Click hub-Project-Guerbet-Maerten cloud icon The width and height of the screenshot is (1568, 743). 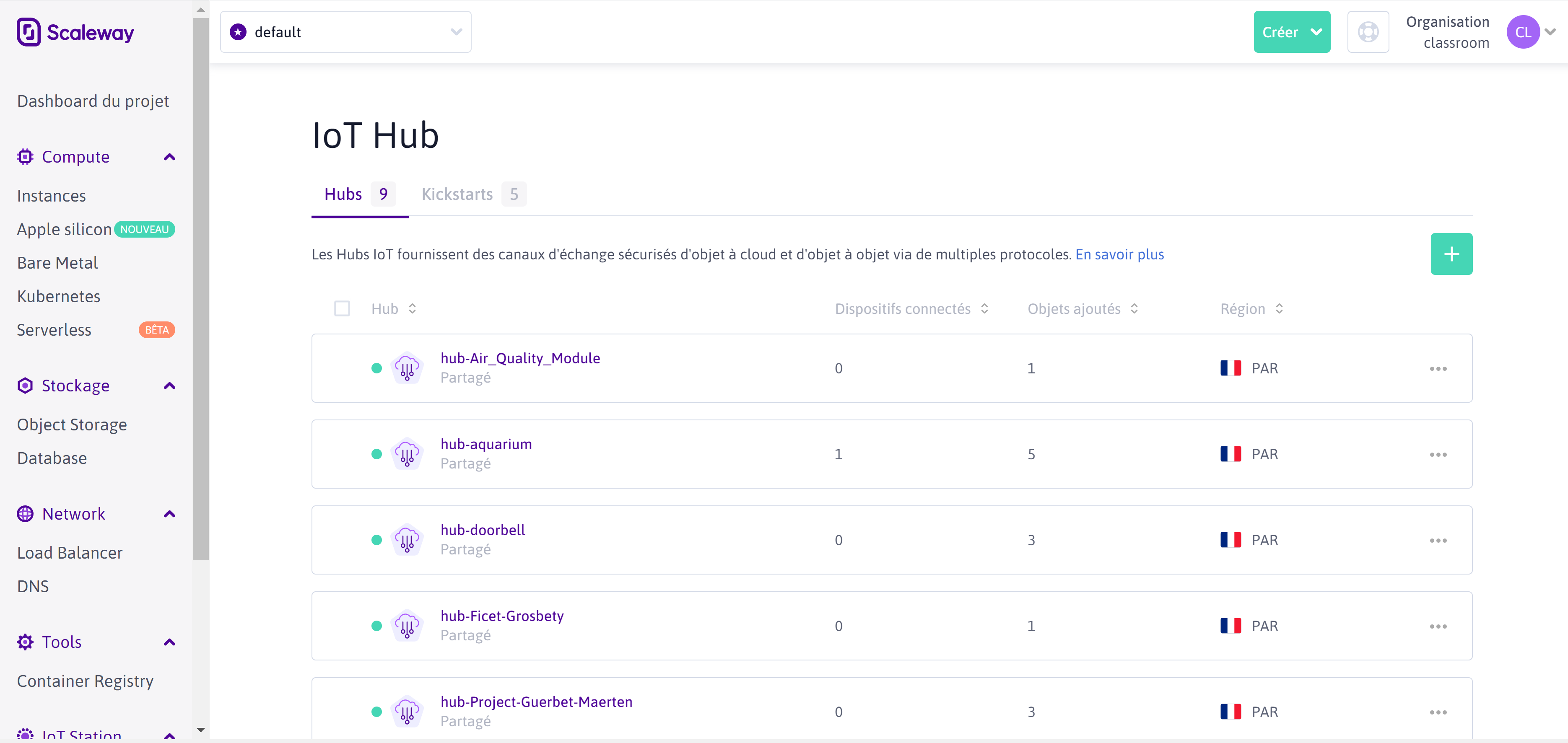coord(407,711)
